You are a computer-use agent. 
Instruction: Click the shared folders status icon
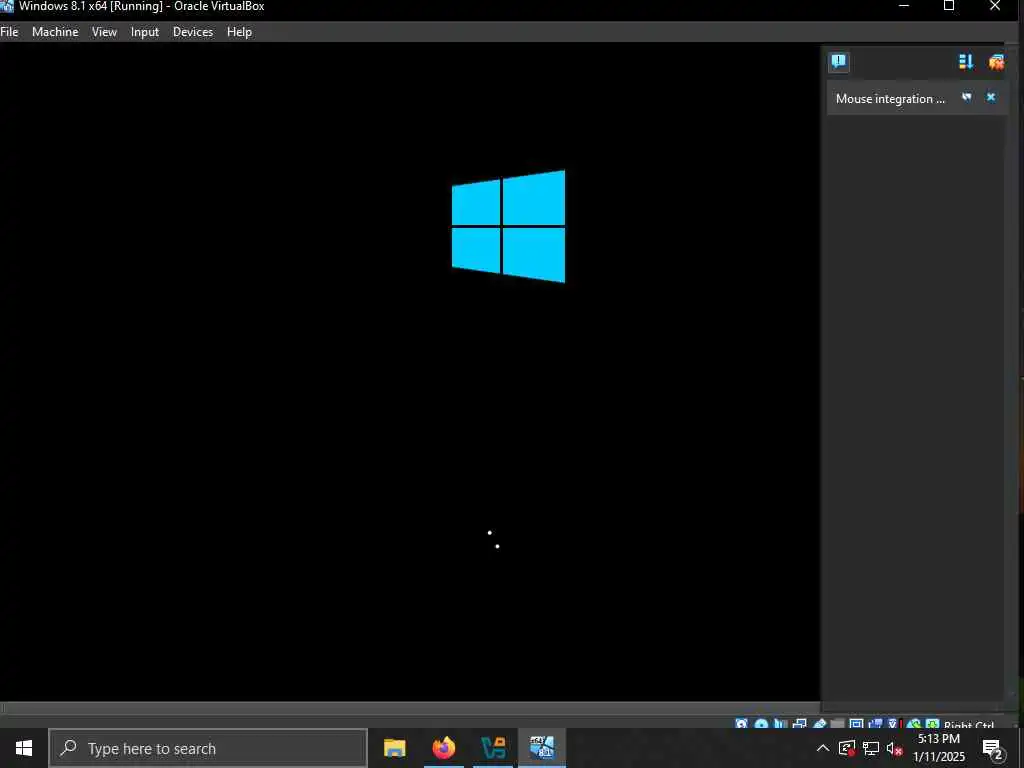(837, 724)
